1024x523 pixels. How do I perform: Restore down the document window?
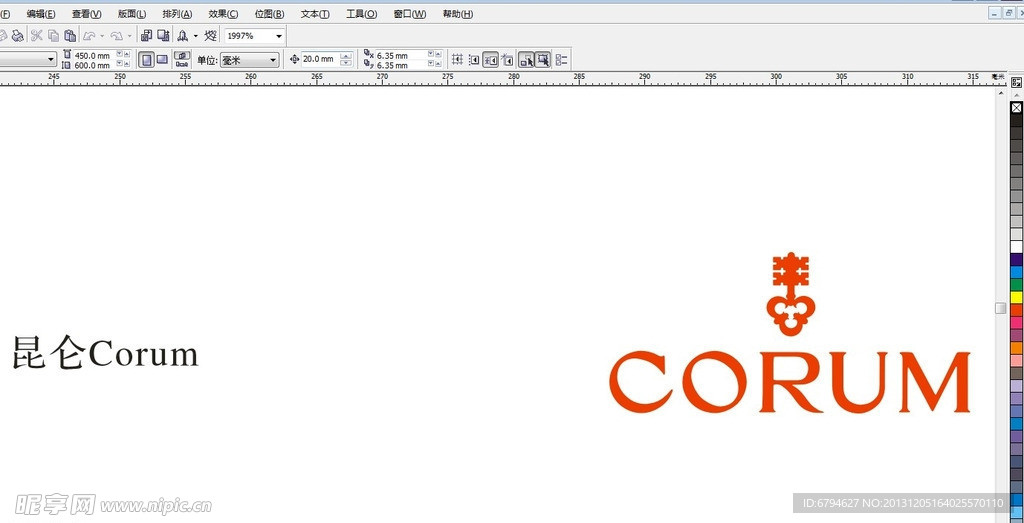[1009, 13]
